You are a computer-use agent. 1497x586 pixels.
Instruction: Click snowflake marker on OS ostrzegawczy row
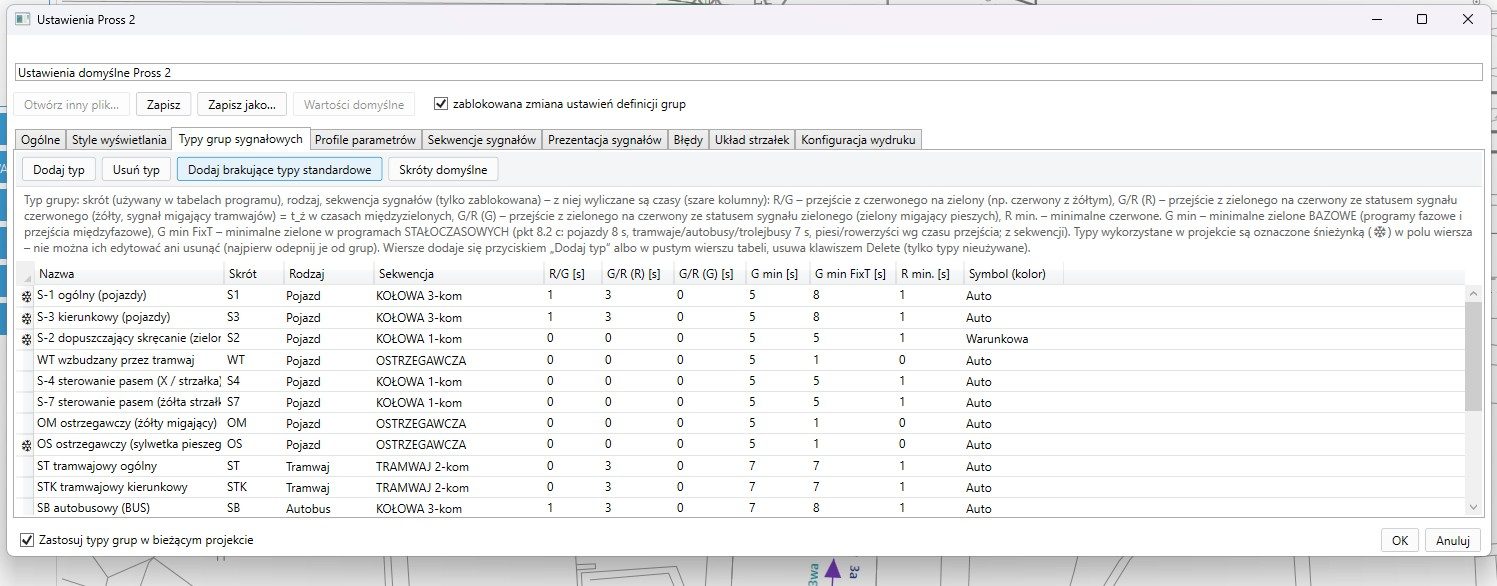coord(26,445)
